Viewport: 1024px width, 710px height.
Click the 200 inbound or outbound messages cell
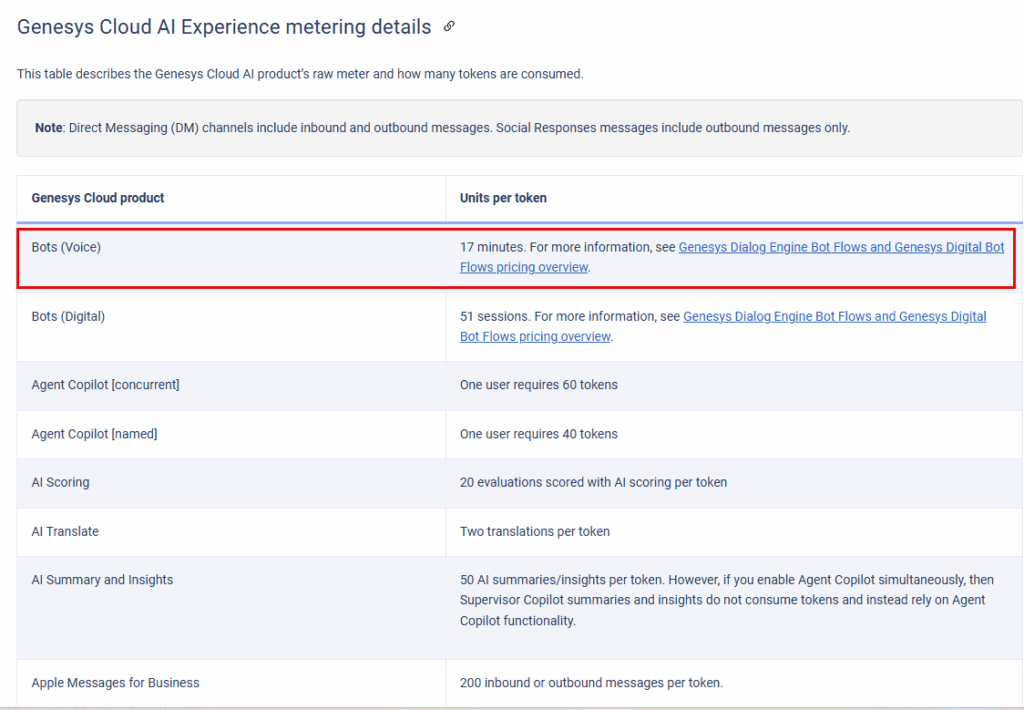coord(590,683)
